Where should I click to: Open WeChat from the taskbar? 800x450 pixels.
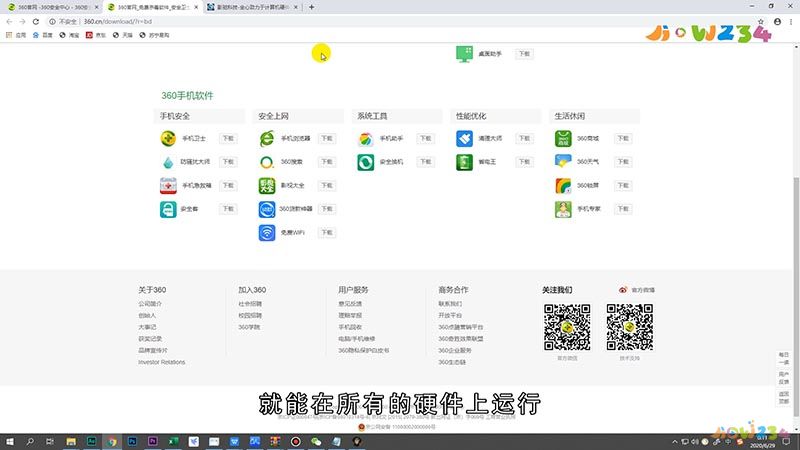(316, 441)
